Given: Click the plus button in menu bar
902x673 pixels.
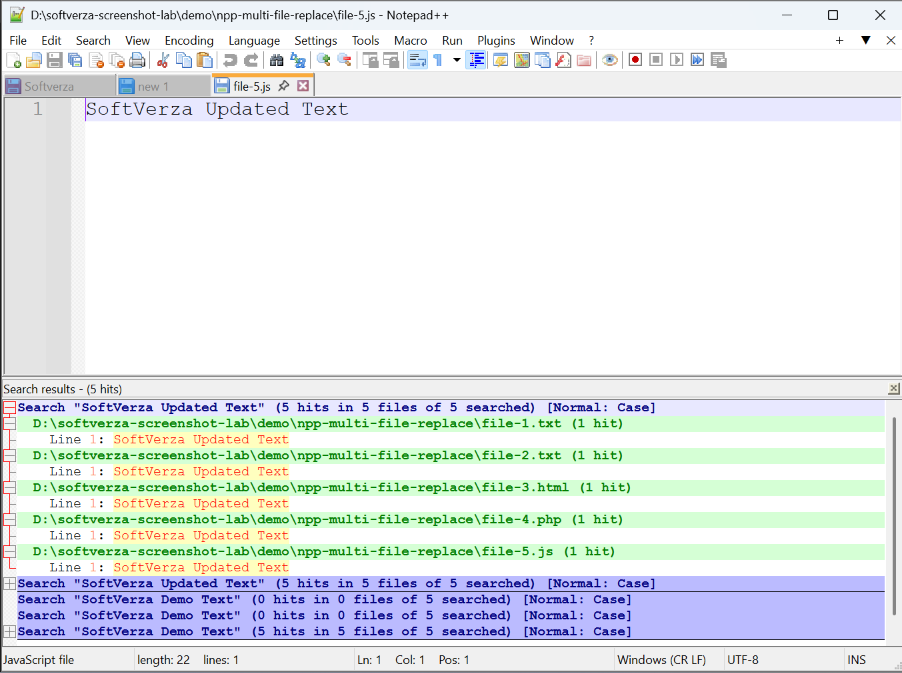Looking at the screenshot, I should point(839,40).
